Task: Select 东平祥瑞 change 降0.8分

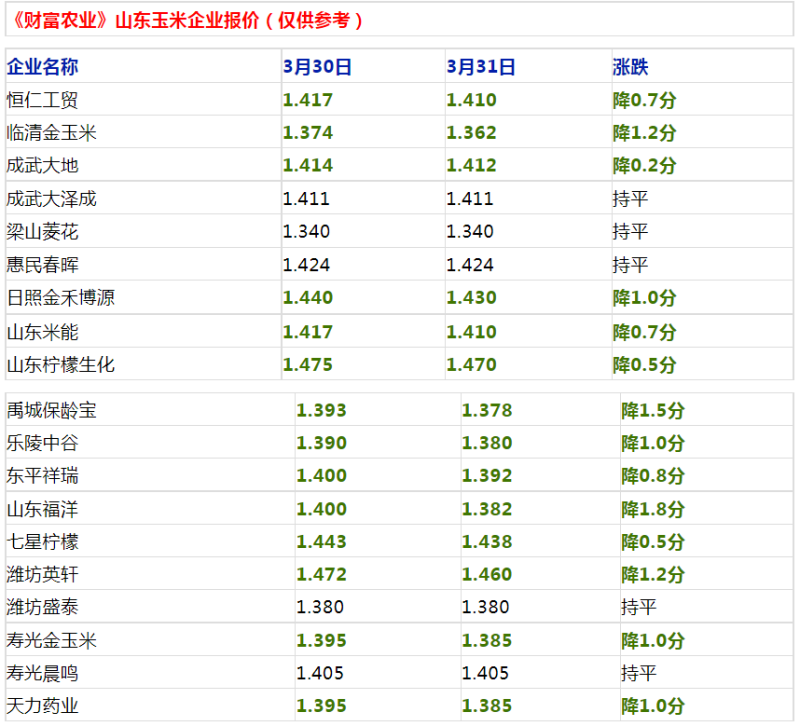Action: [x=653, y=475]
